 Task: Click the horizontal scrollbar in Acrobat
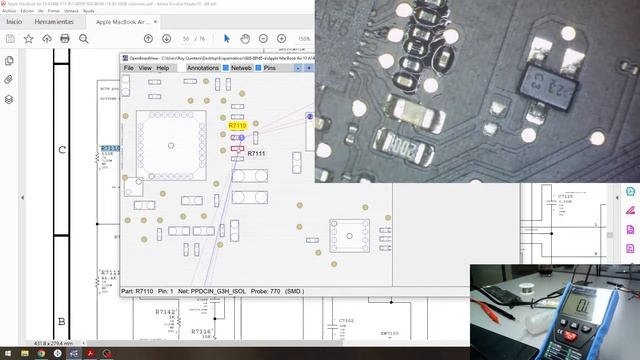tap(214, 343)
